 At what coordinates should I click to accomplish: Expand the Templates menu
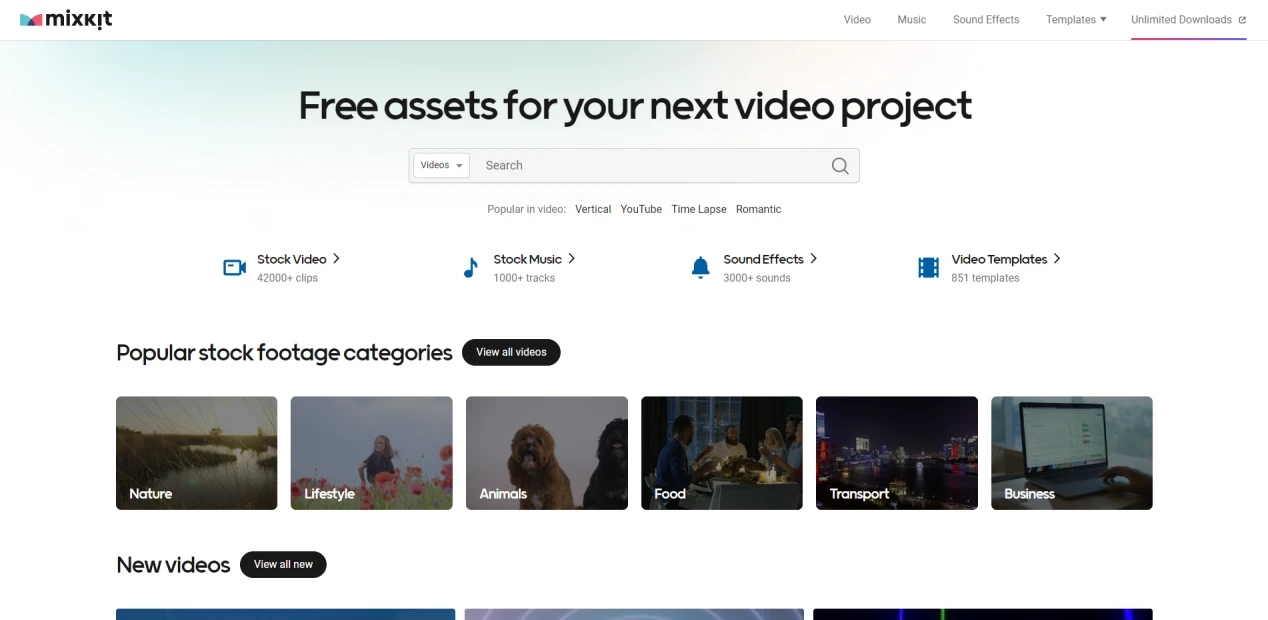[x=1076, y=20]
